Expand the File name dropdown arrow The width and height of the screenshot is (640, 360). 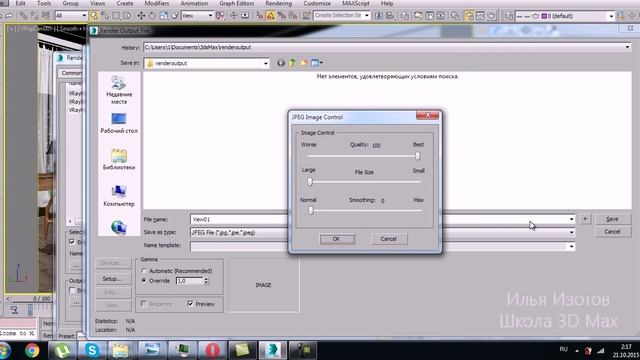click(571, 220)
